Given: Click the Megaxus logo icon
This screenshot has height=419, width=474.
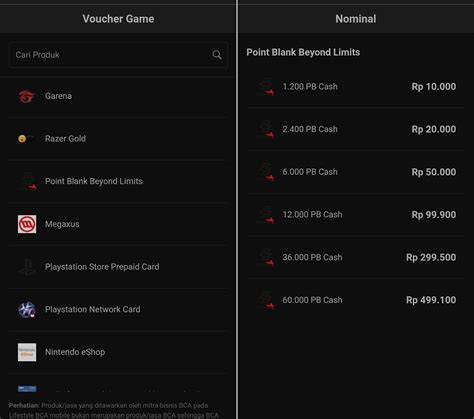Looking at the screenshot, I should coord(27,224).
